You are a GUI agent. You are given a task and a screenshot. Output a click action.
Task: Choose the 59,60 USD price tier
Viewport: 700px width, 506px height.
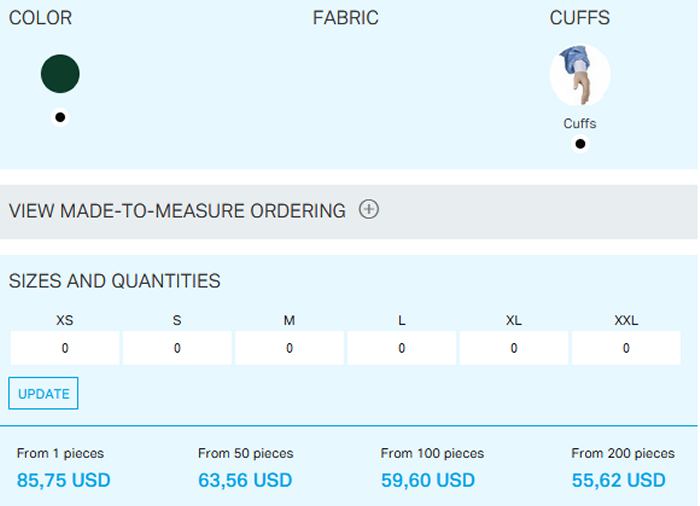[428, 481]
